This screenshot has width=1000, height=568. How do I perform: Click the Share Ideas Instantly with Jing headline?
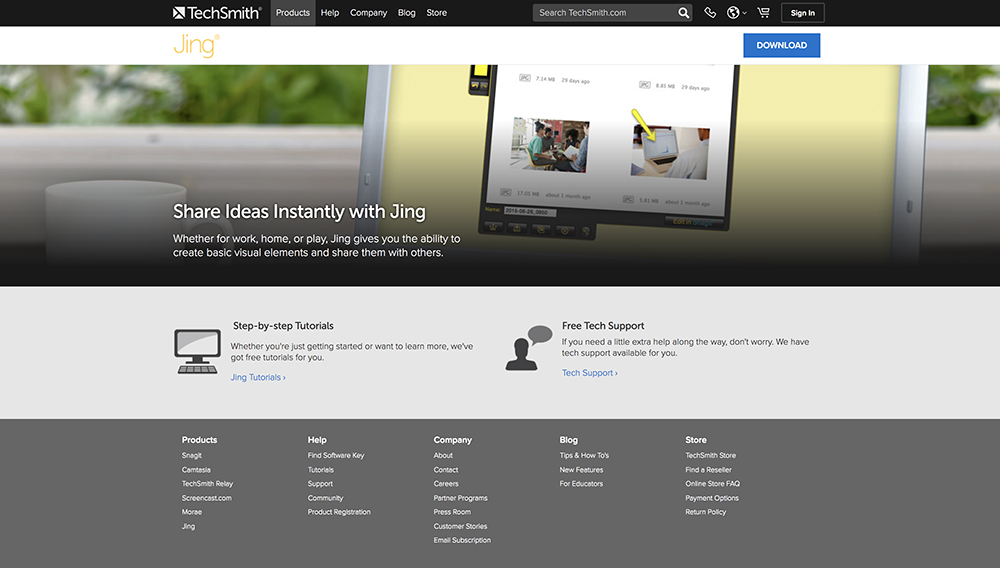click(x=299, y=212)
